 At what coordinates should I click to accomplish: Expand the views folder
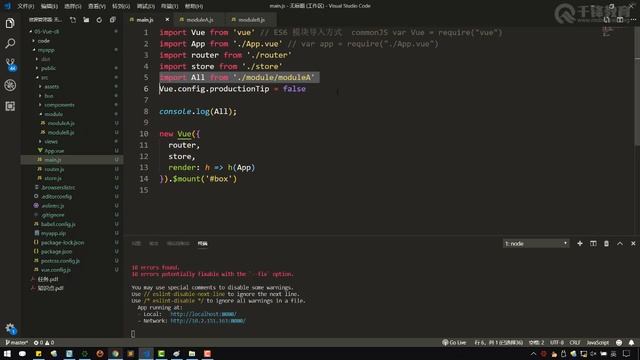[51, 142]
